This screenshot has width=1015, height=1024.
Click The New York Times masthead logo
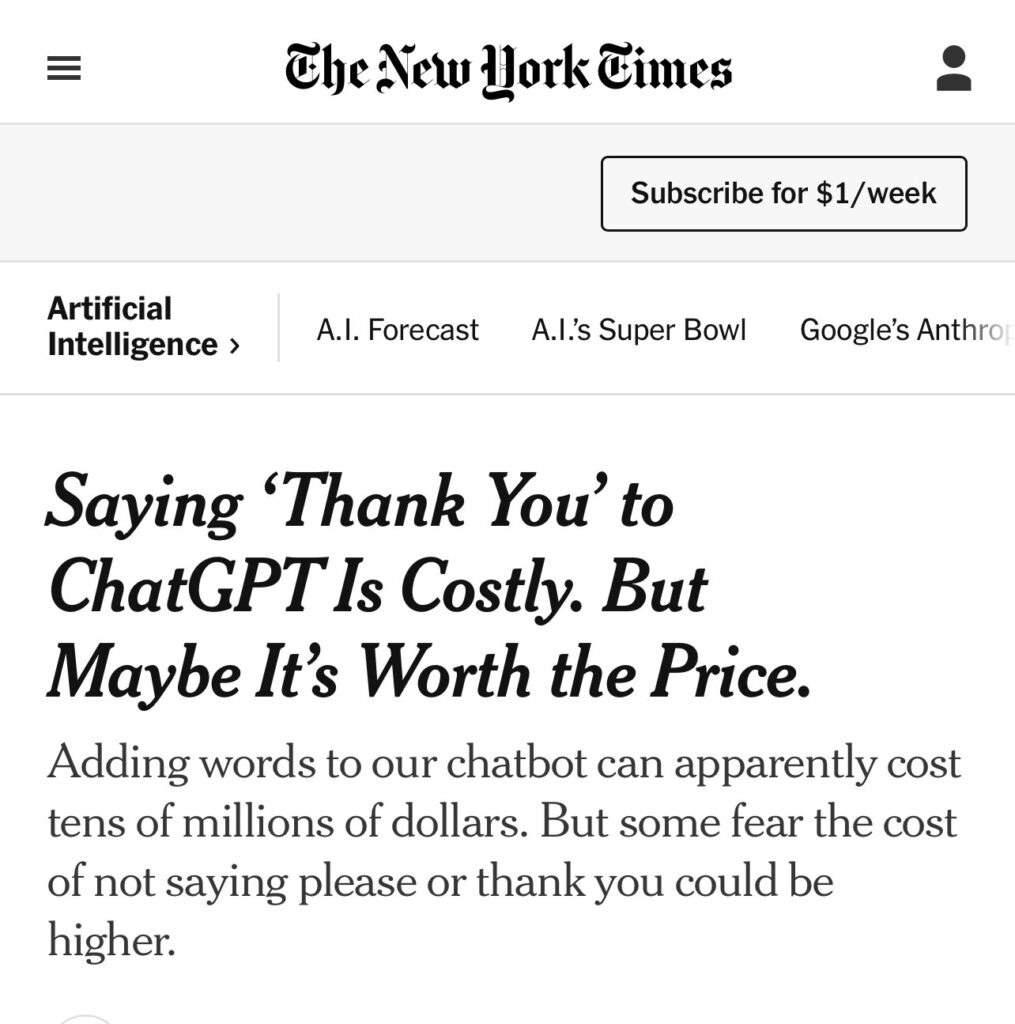click(507, 68)
